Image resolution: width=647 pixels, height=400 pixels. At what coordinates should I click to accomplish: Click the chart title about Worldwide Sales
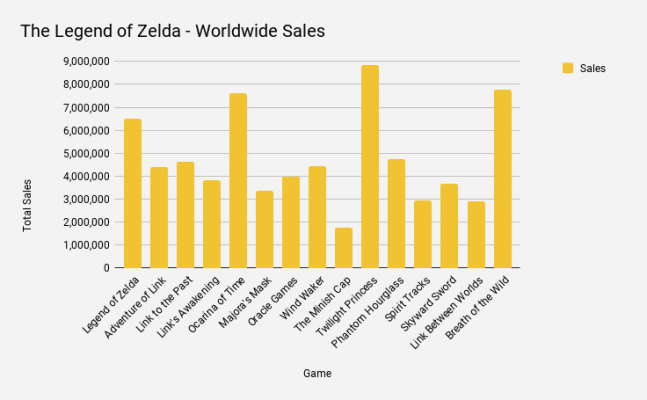172,32
